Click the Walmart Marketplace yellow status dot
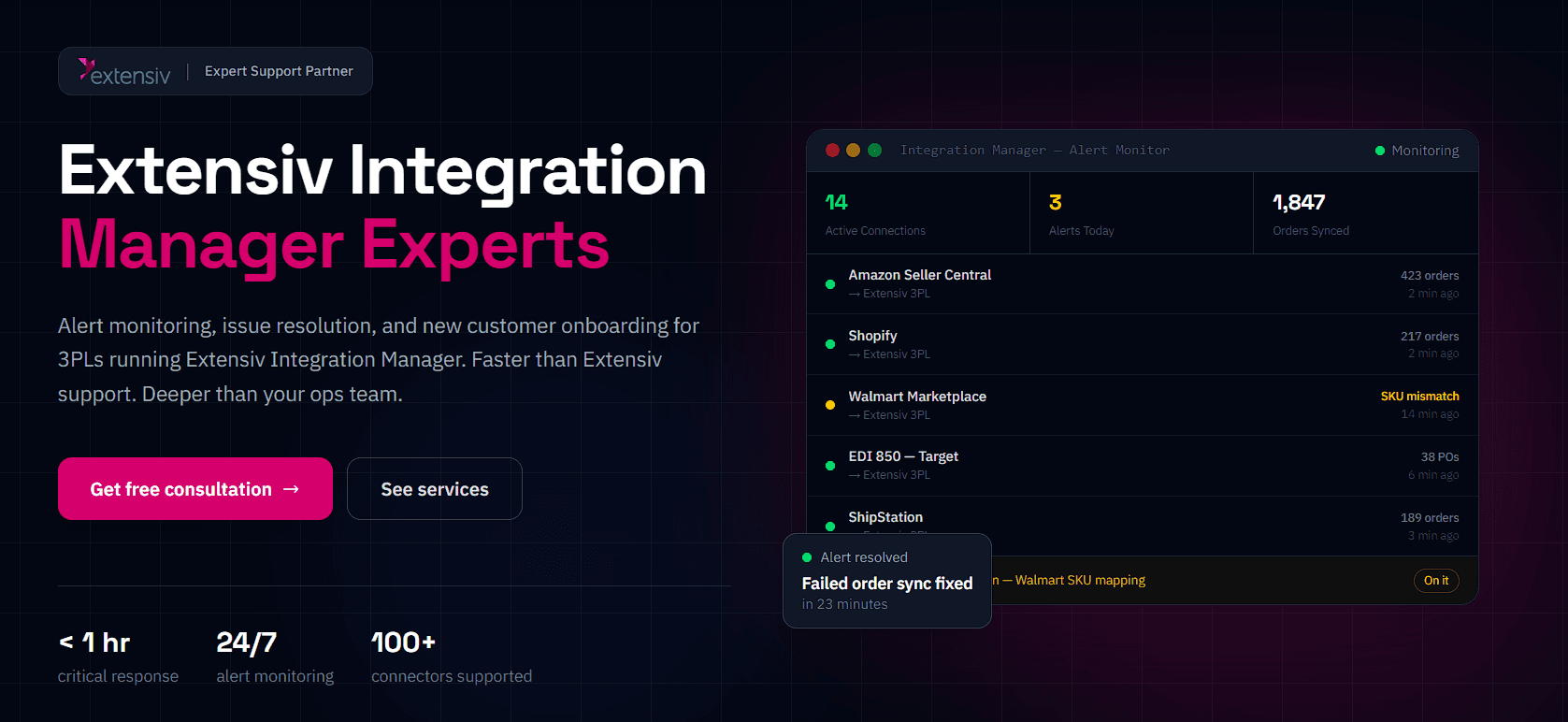This screenshot has height=722, width=1568. (x=830, y=405)
